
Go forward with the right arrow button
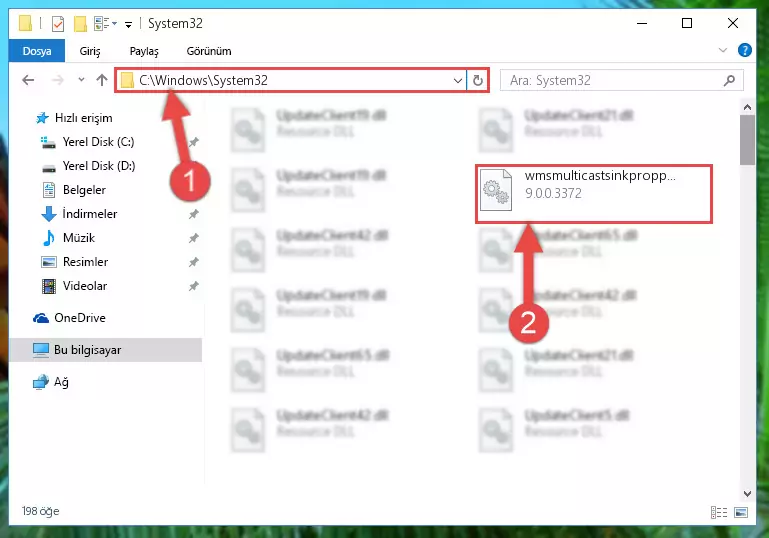tap(58, 80)
